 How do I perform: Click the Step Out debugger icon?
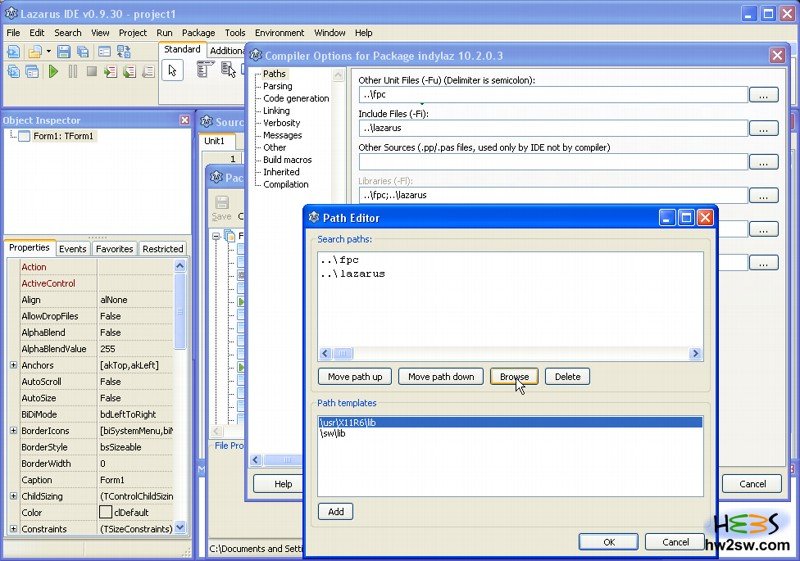148,71
